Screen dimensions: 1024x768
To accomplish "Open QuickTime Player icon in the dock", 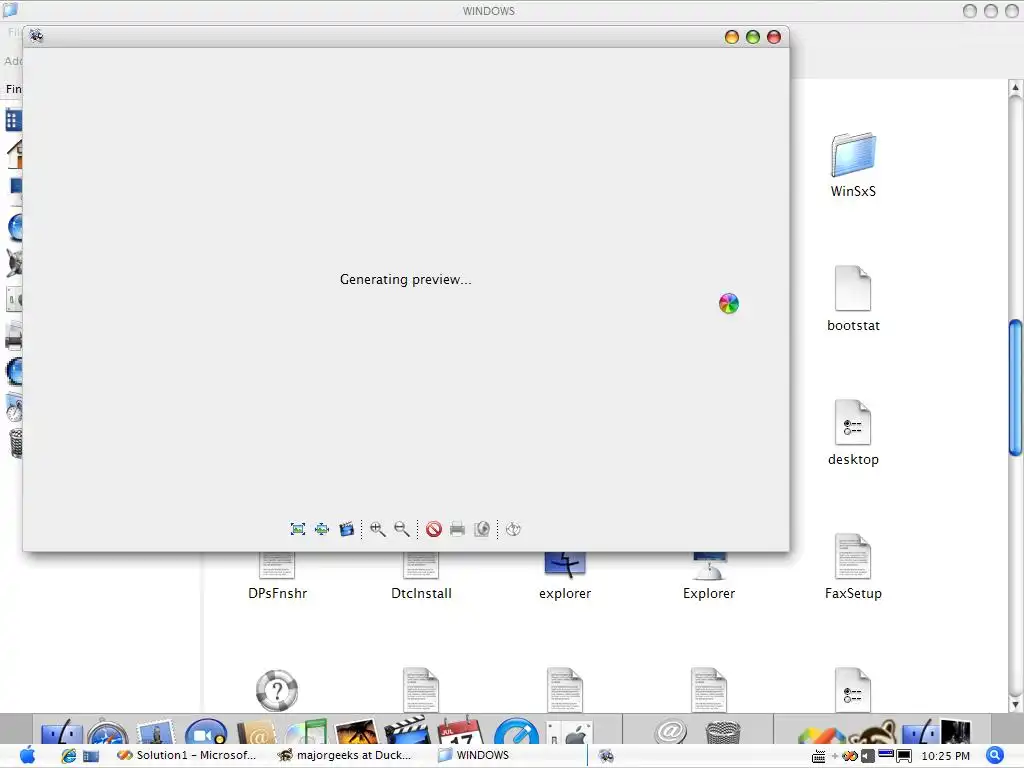I will coord(516,731).
